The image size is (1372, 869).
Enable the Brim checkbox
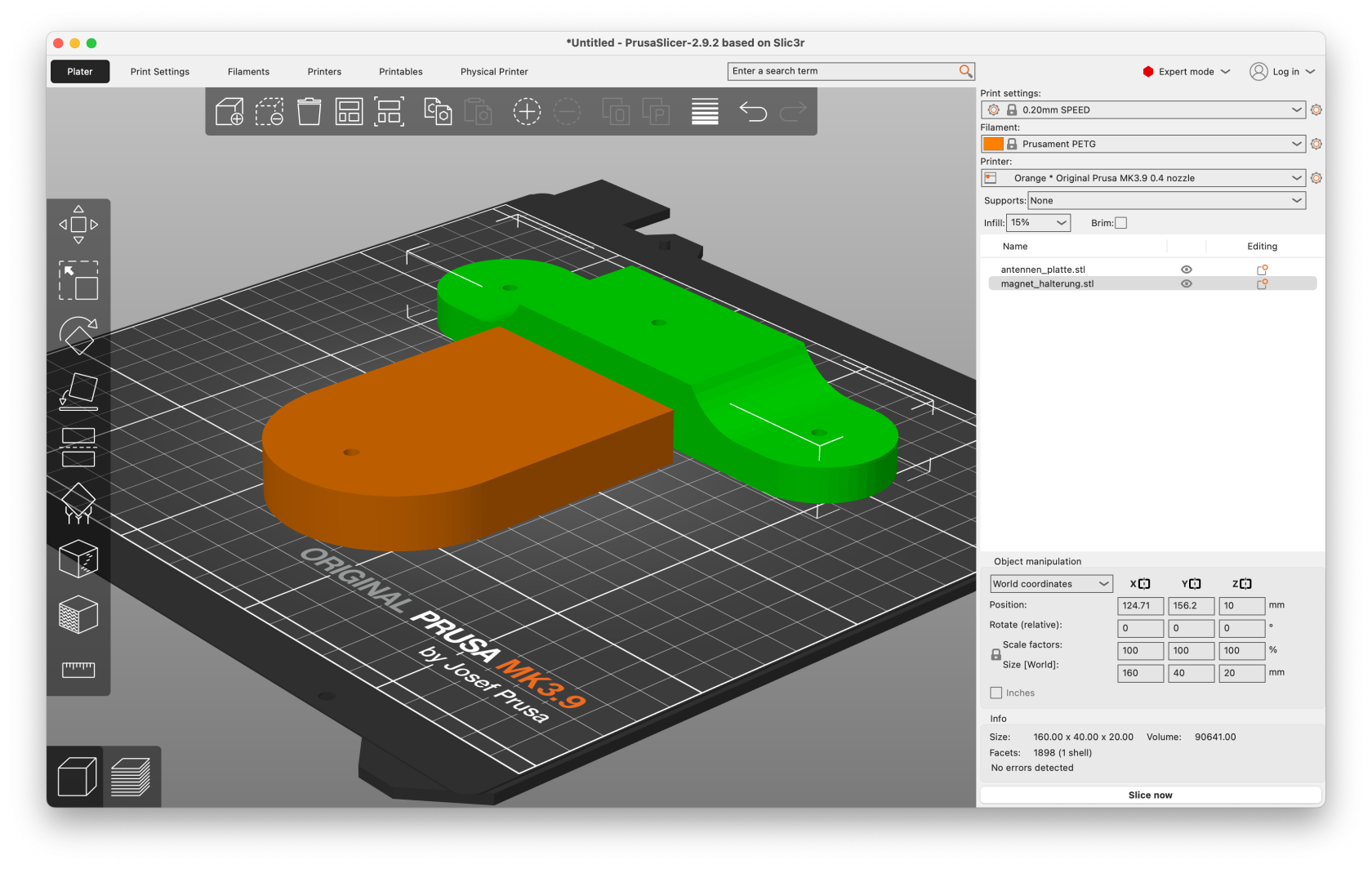click(x=1120, y=223)
